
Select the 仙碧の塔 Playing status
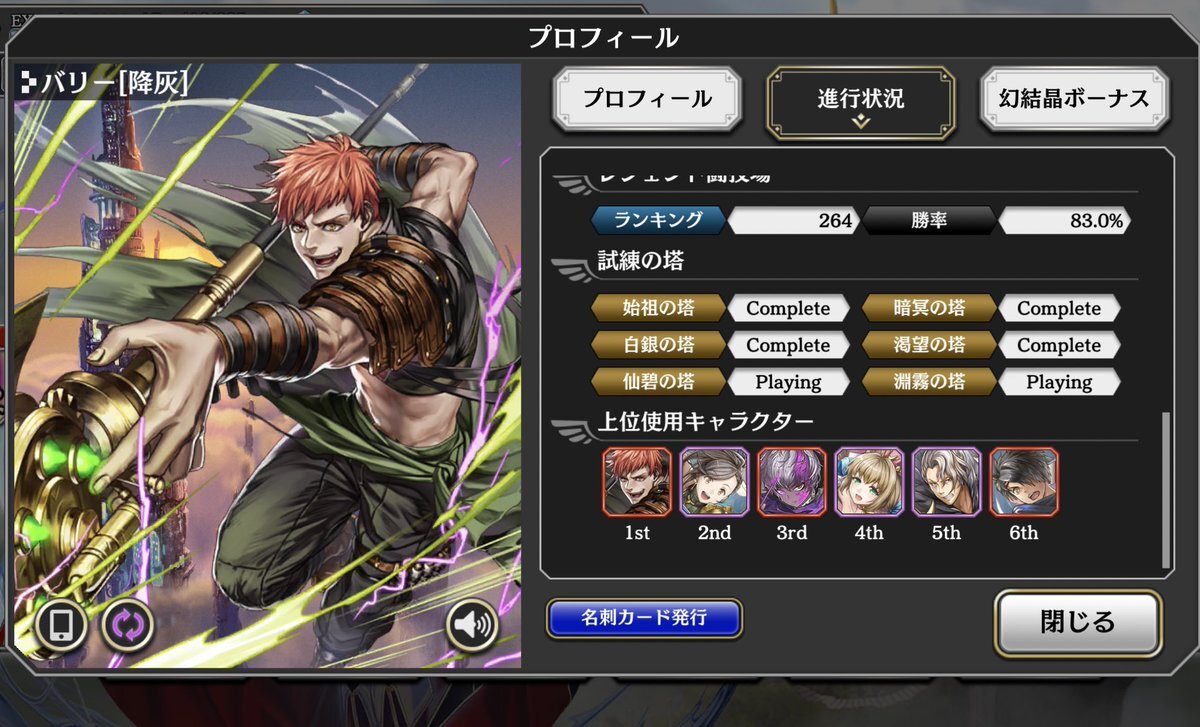[788, 382]
